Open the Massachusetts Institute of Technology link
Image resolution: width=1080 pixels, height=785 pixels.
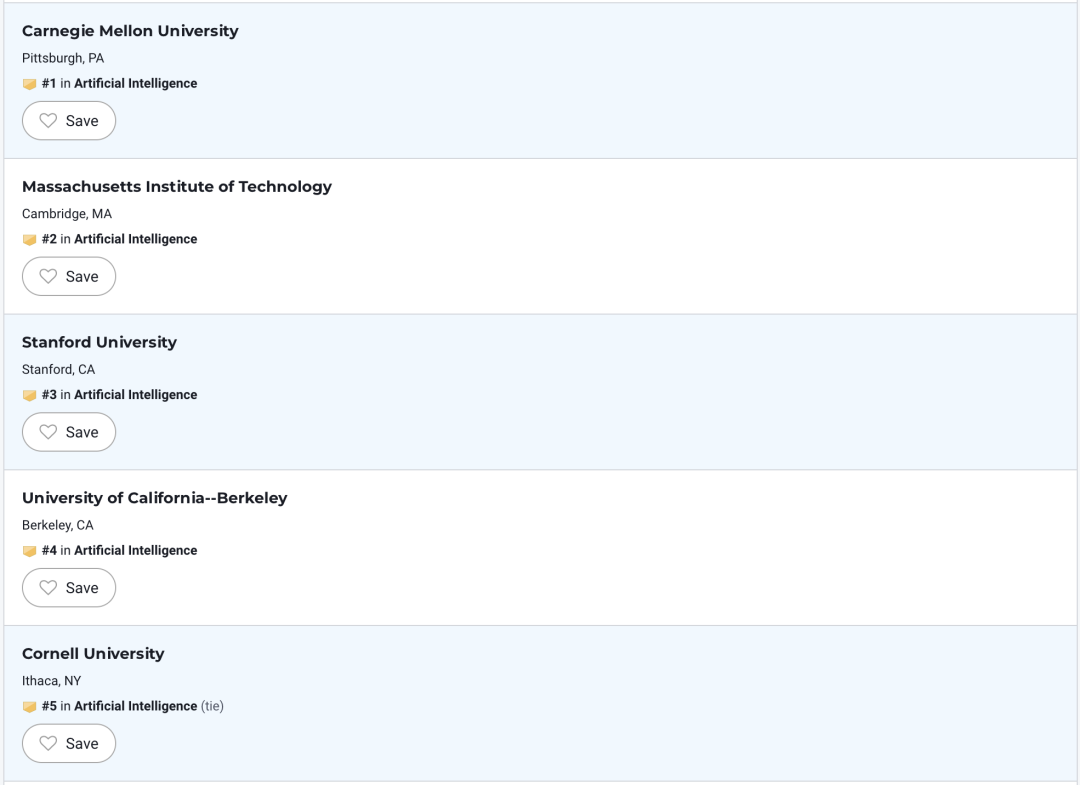coord(177,187)
